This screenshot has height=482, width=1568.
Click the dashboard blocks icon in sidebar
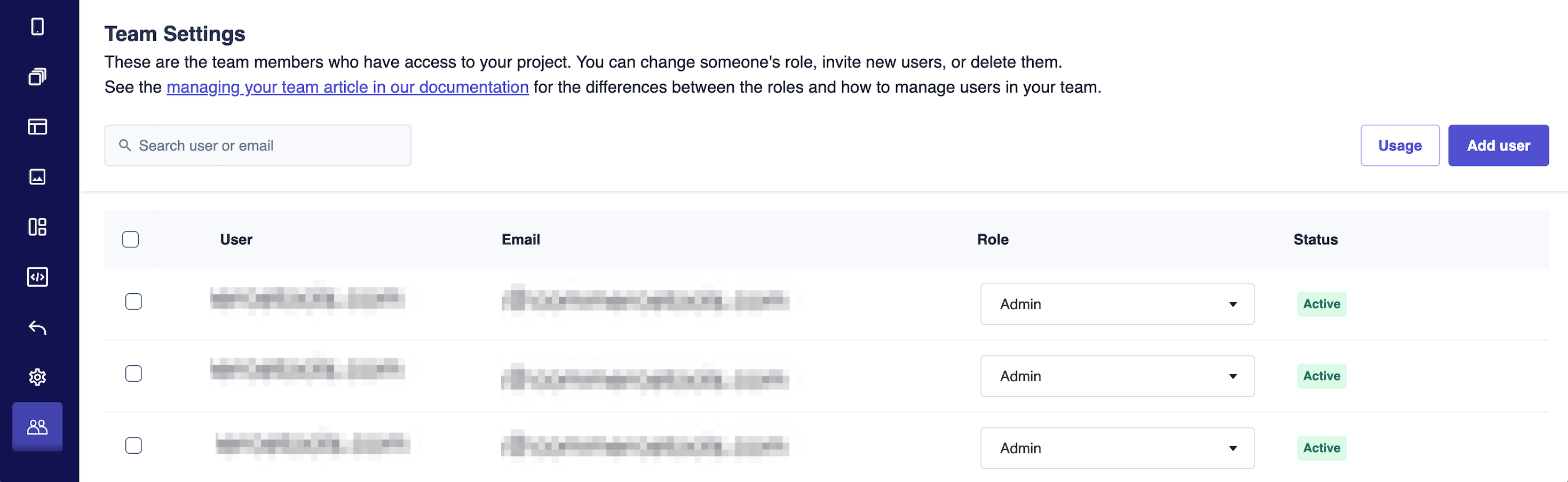click(x=37, y=227)
